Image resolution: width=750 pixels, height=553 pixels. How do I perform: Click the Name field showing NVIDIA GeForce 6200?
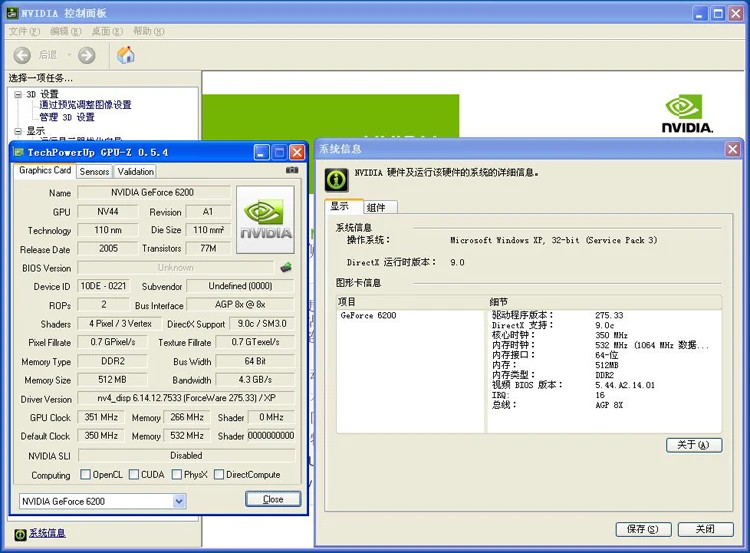(154, 192)
